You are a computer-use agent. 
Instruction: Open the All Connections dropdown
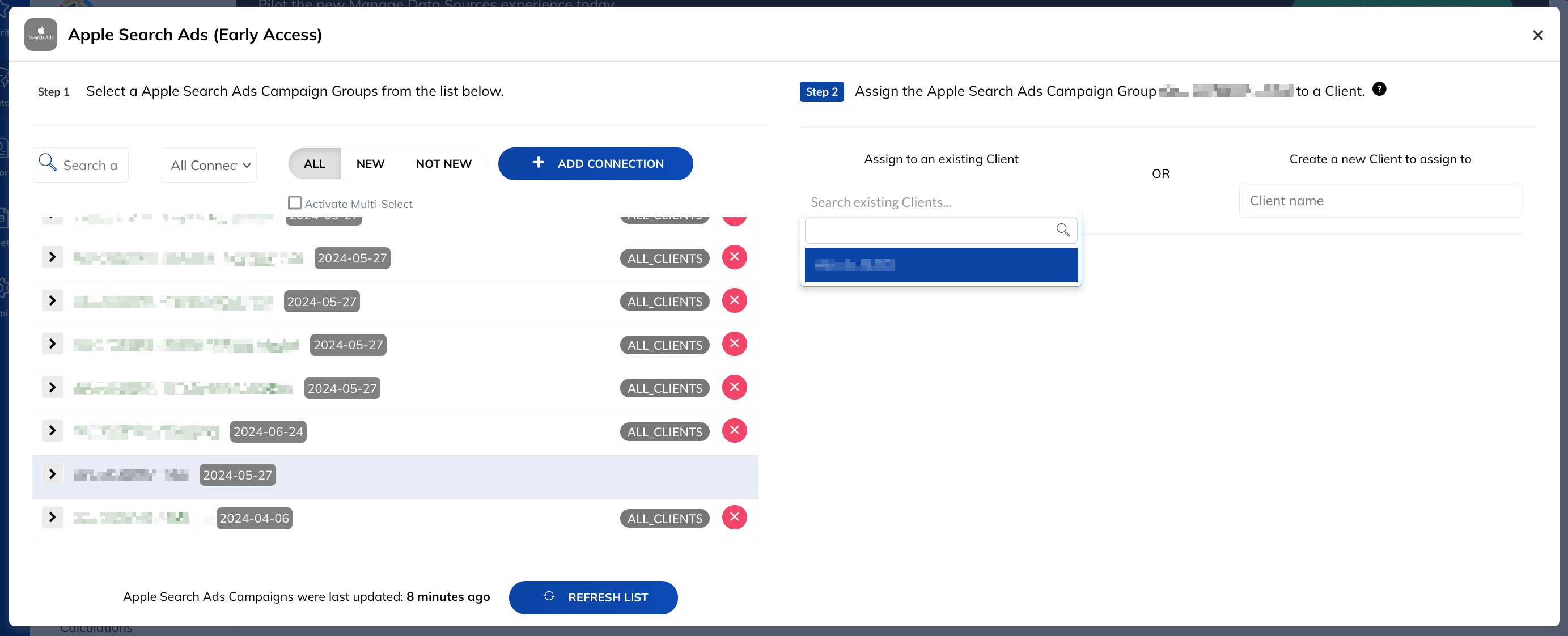pos(208,165)
